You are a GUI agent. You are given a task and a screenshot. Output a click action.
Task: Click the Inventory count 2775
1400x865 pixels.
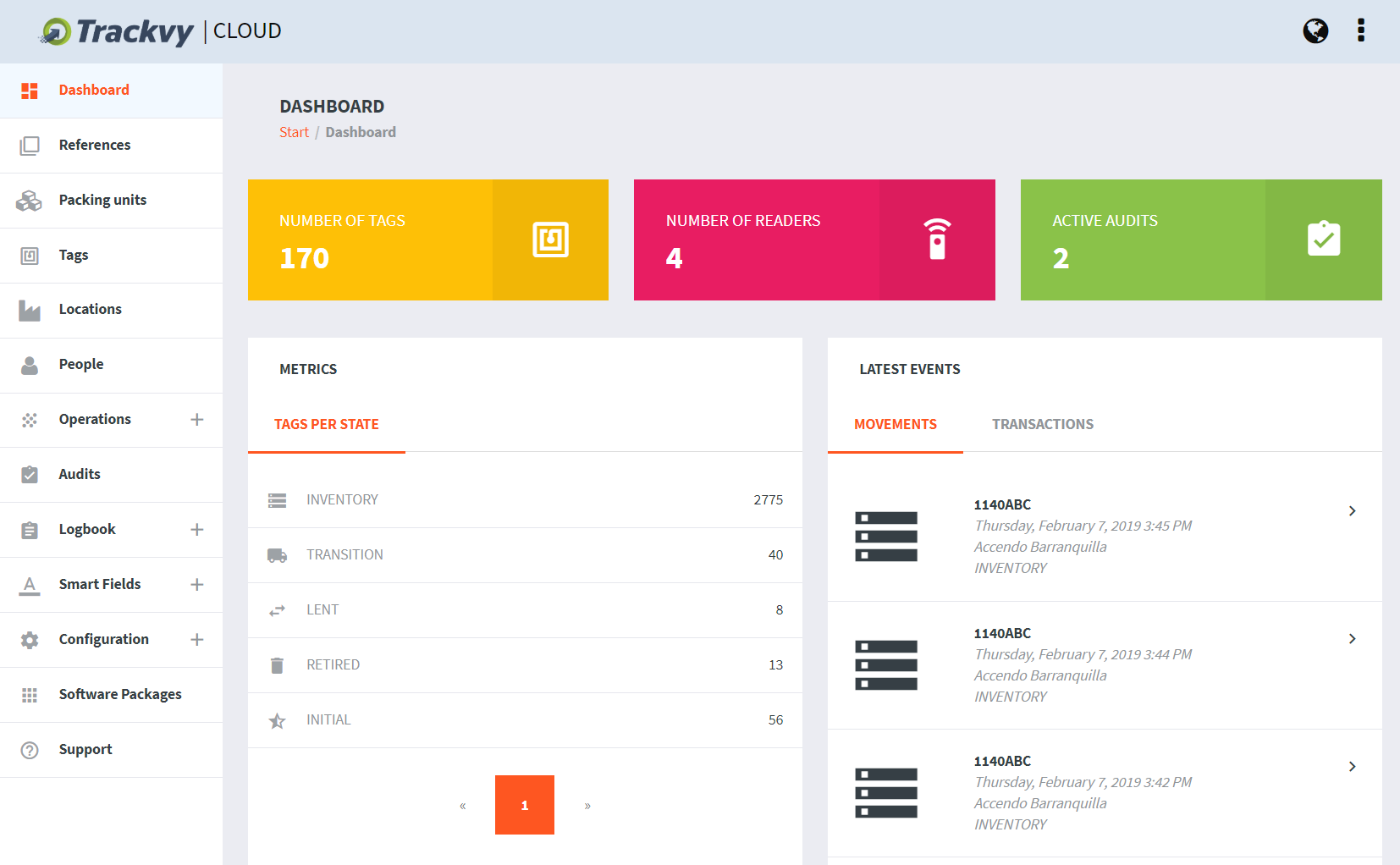(x=768, y=500)
